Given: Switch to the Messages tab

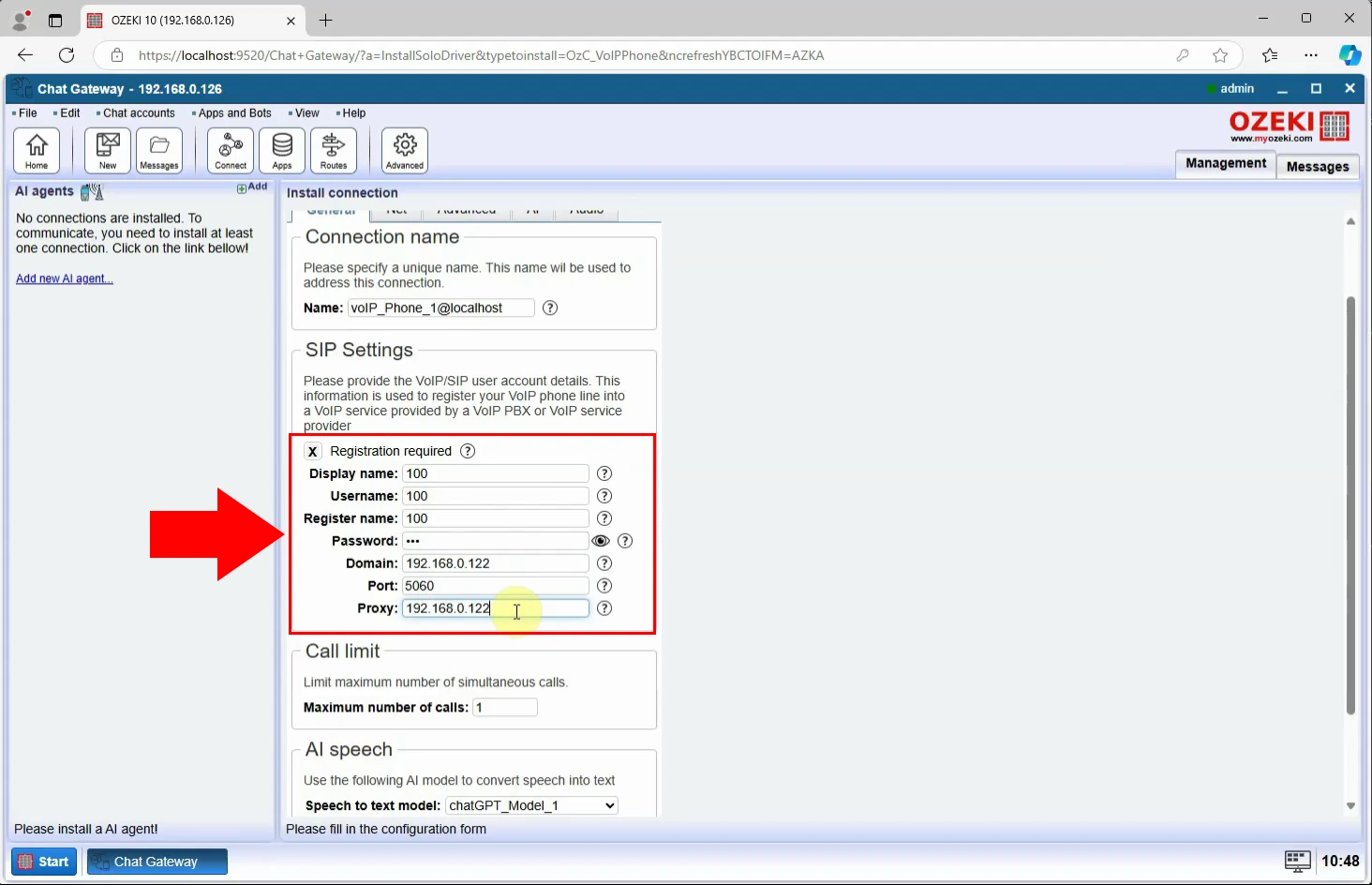Looking at the screenshot, I should pos(1317,166).
